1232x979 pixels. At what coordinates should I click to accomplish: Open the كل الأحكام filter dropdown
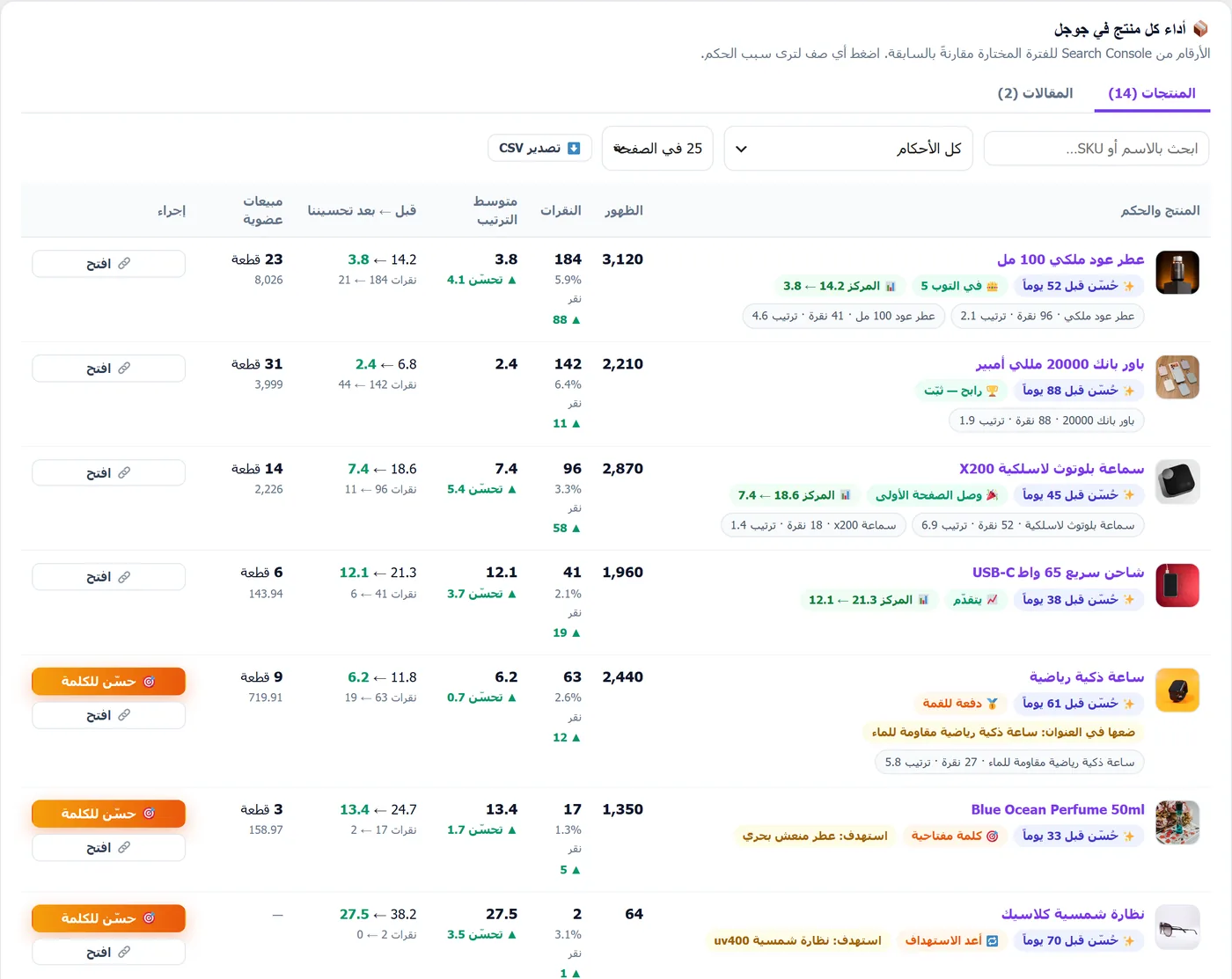(x=848, y=149)
